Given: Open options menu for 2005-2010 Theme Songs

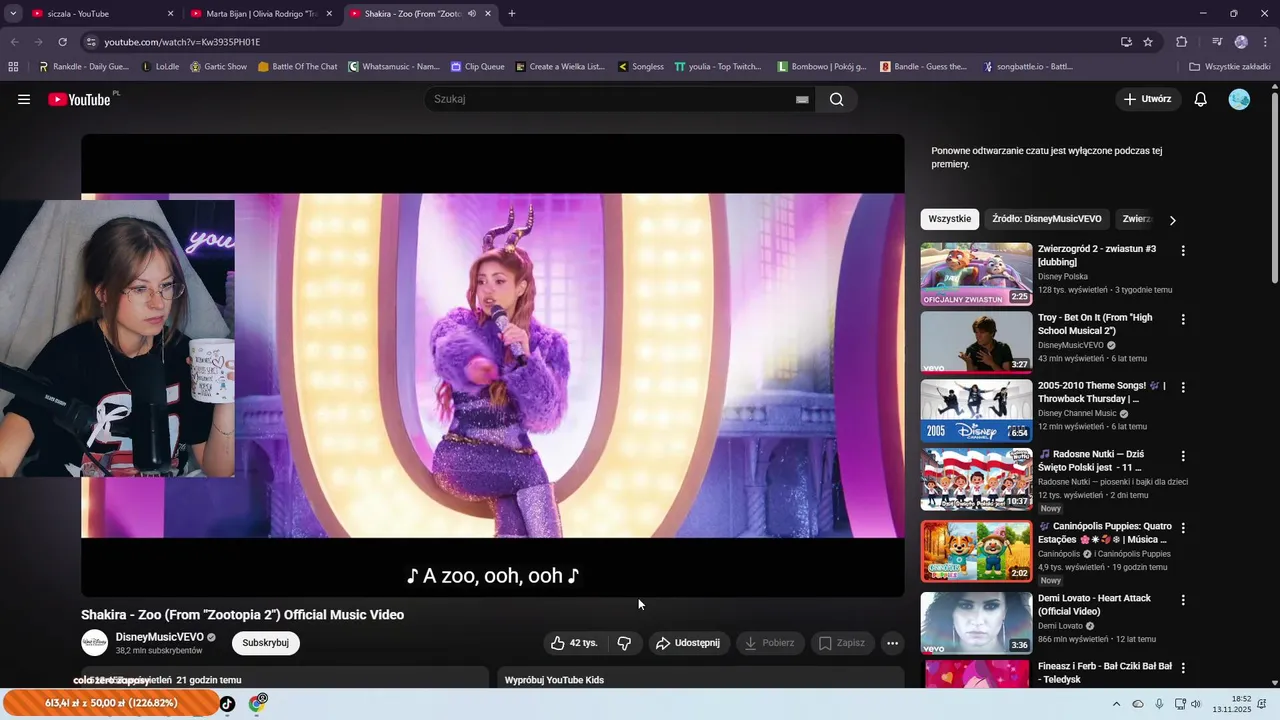Looking at the screenshot, I should click(1183, 388).
